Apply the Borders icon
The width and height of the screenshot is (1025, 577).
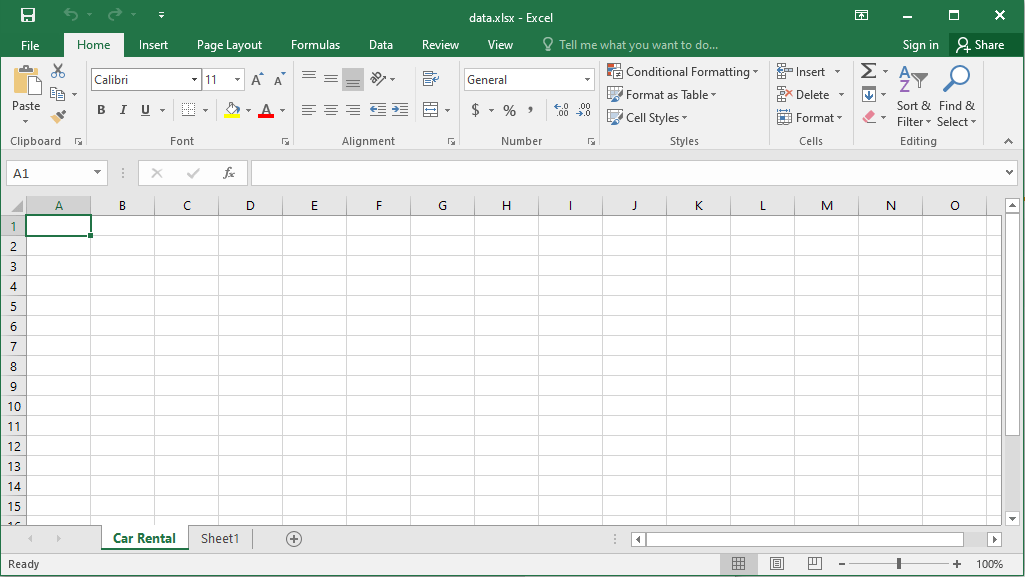coord(188,110)
